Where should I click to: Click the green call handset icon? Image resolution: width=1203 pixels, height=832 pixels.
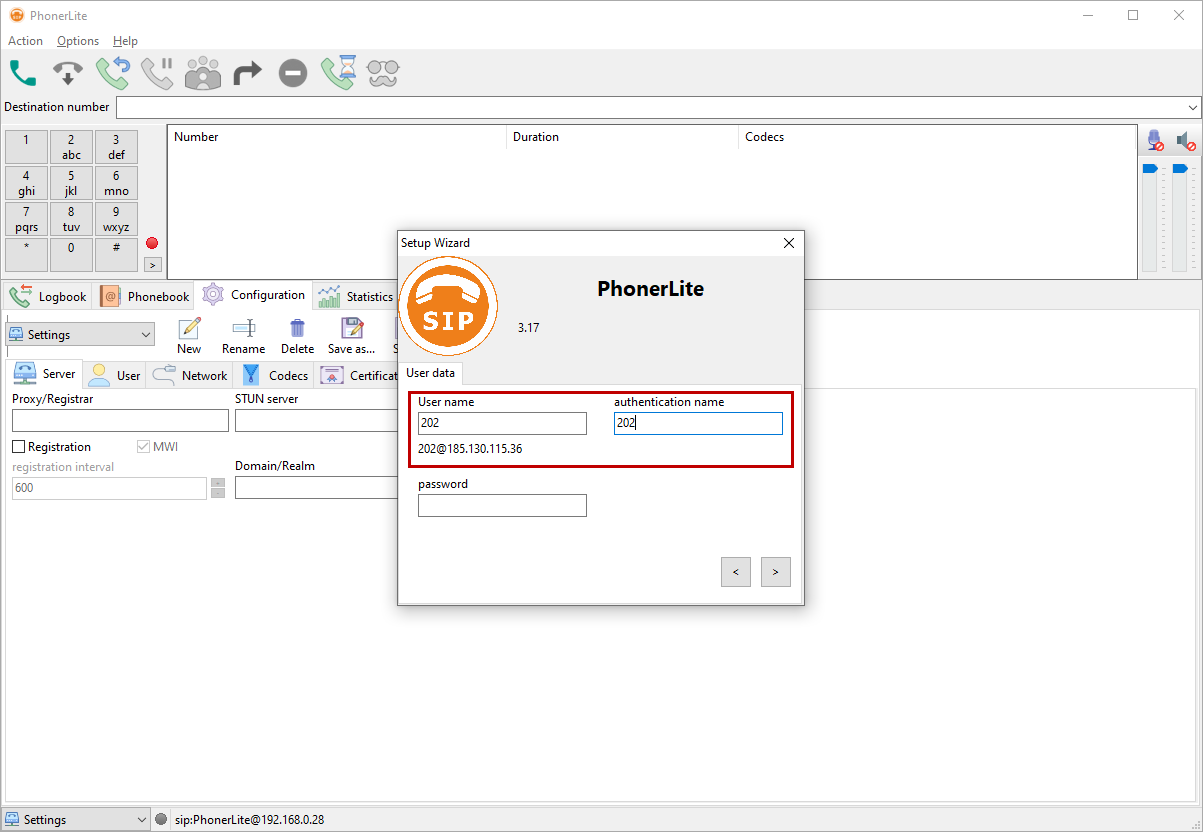23,73
